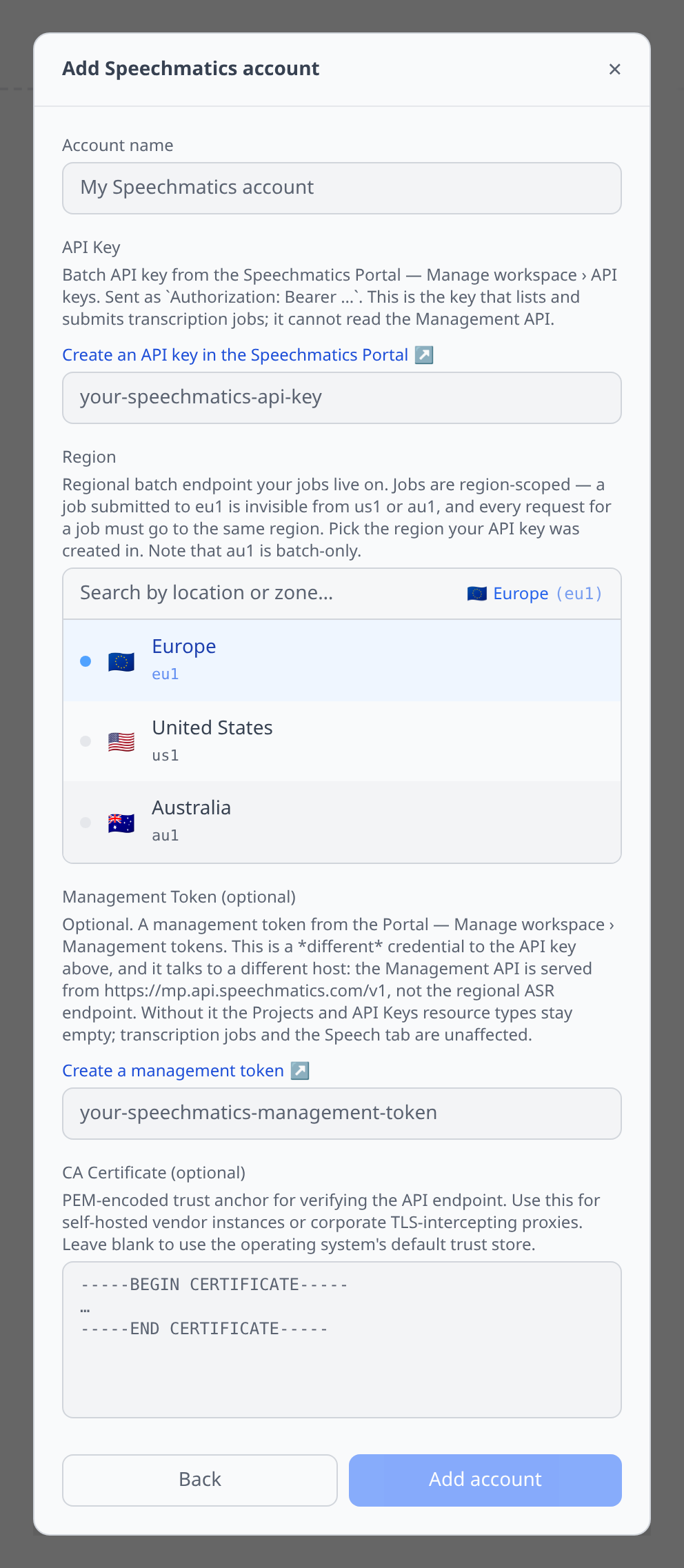Click the Add account button
Viewport: 684px width, 1568px height.
[x=485, y=1480]
